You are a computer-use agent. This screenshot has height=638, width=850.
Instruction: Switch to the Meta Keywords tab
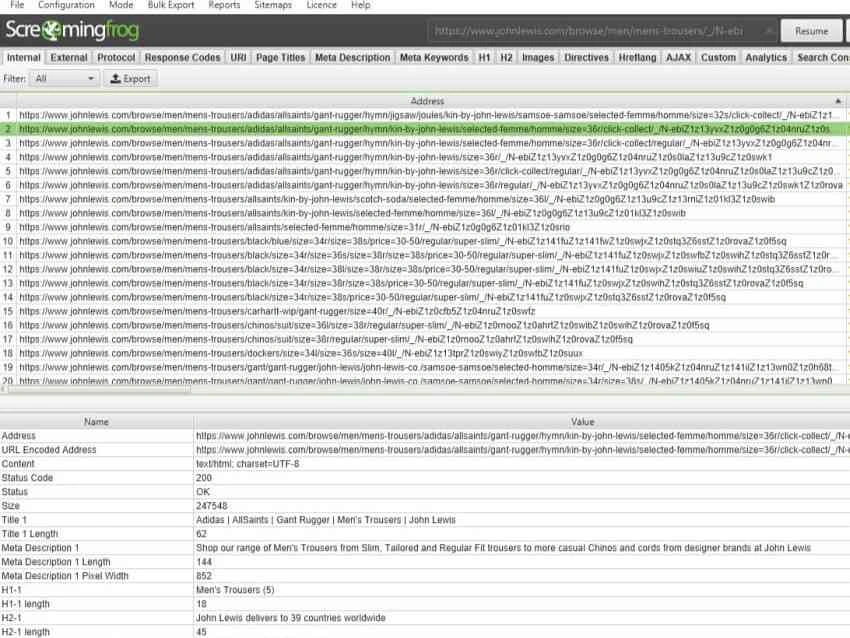pyautogui.click(x=434, y=57)
